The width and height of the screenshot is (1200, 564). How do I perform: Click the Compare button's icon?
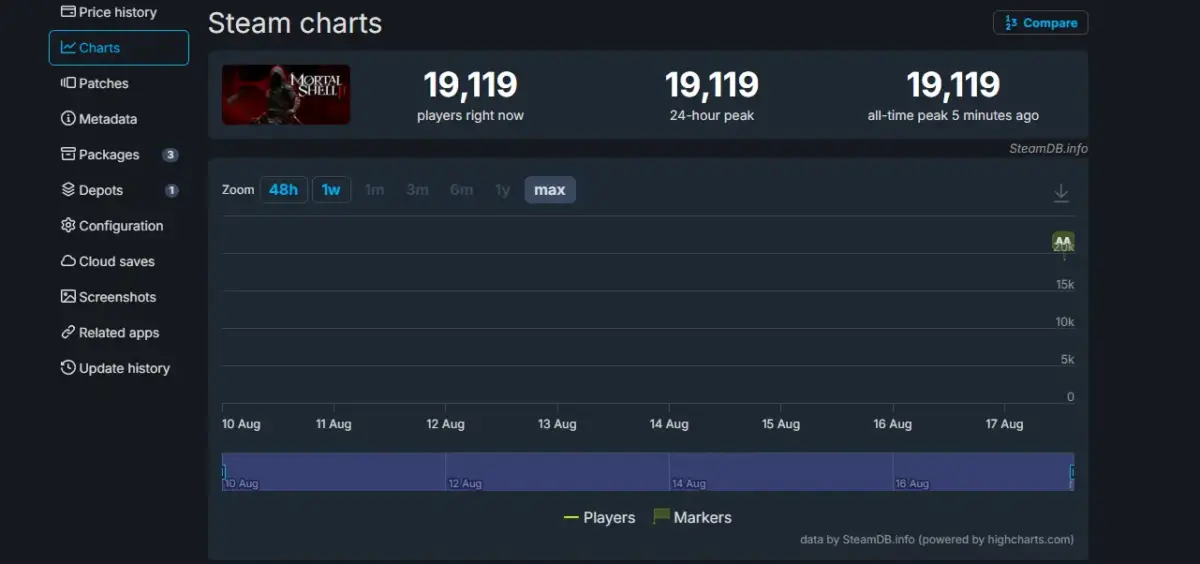pos(1011,23)
